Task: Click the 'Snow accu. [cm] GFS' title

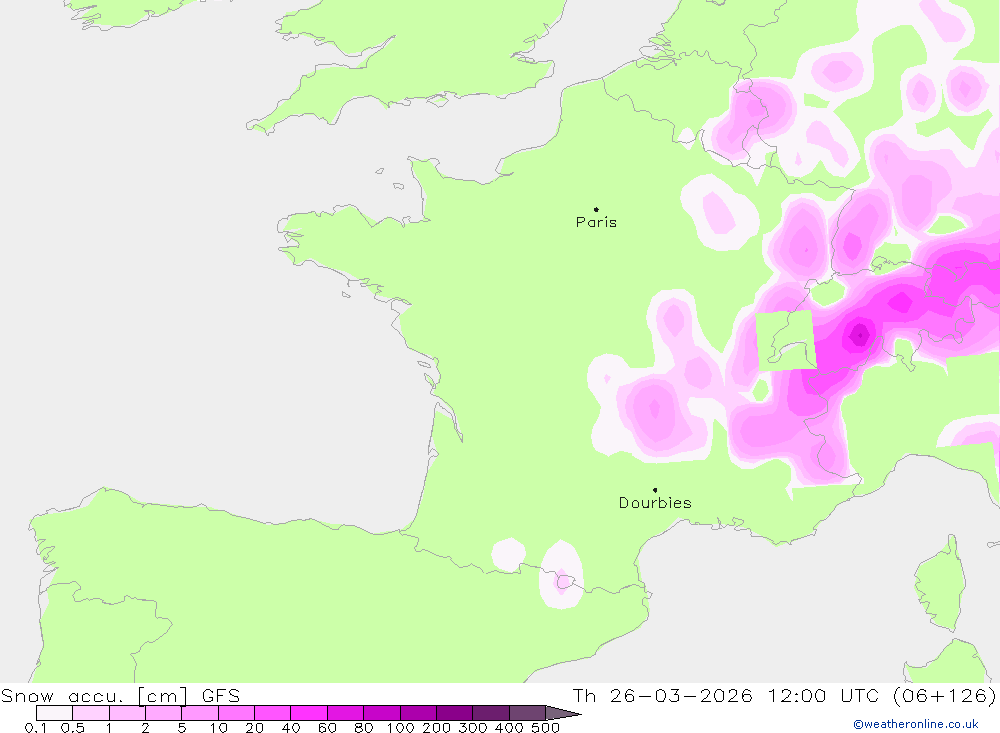Action: (x=121, y=695)
